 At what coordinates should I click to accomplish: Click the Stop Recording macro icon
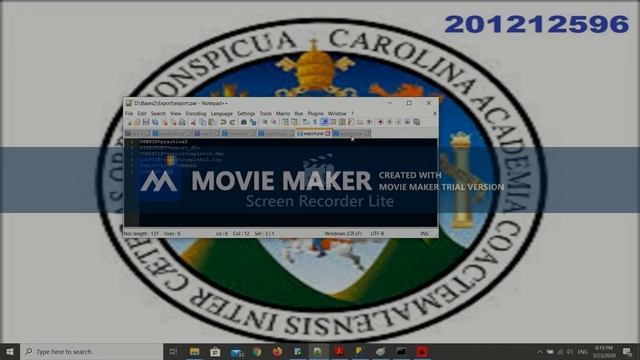(x=389, y=122)
